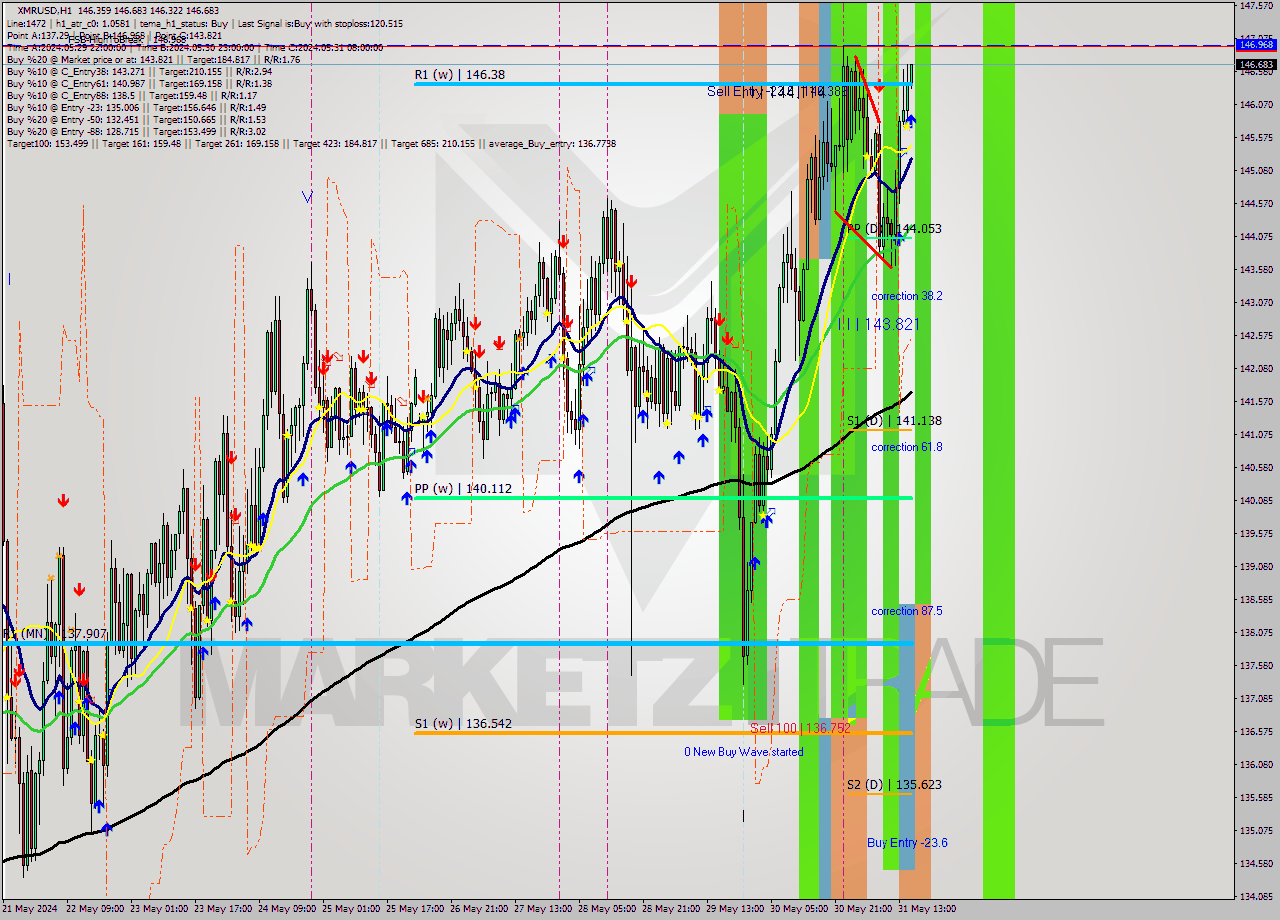The width and height of the screenshot is (1280, 920).
Task: Select the blue V checkmark marker above 24 May
Action: [306, 195]
